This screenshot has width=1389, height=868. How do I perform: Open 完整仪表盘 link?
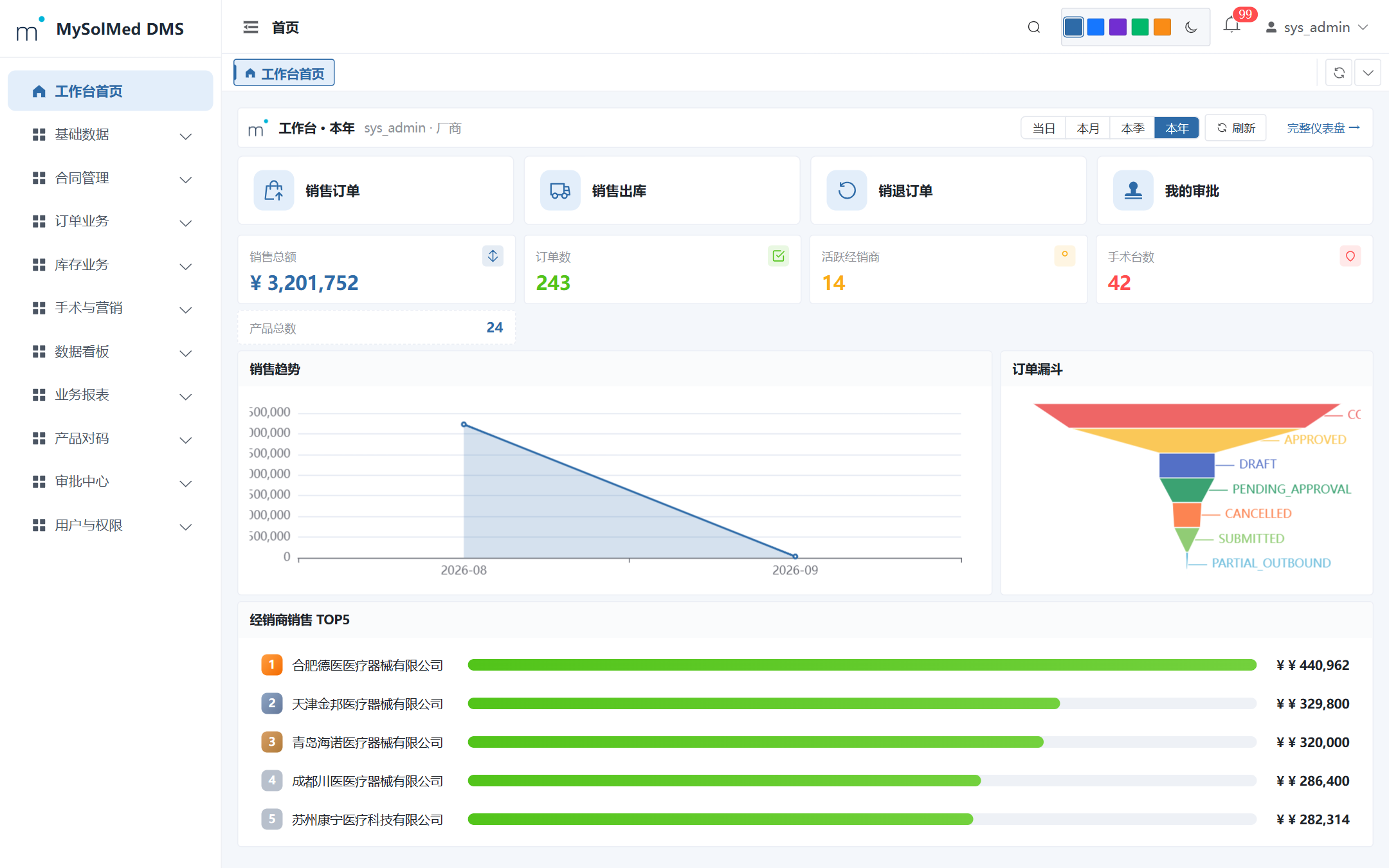(x=1323, y=128)
